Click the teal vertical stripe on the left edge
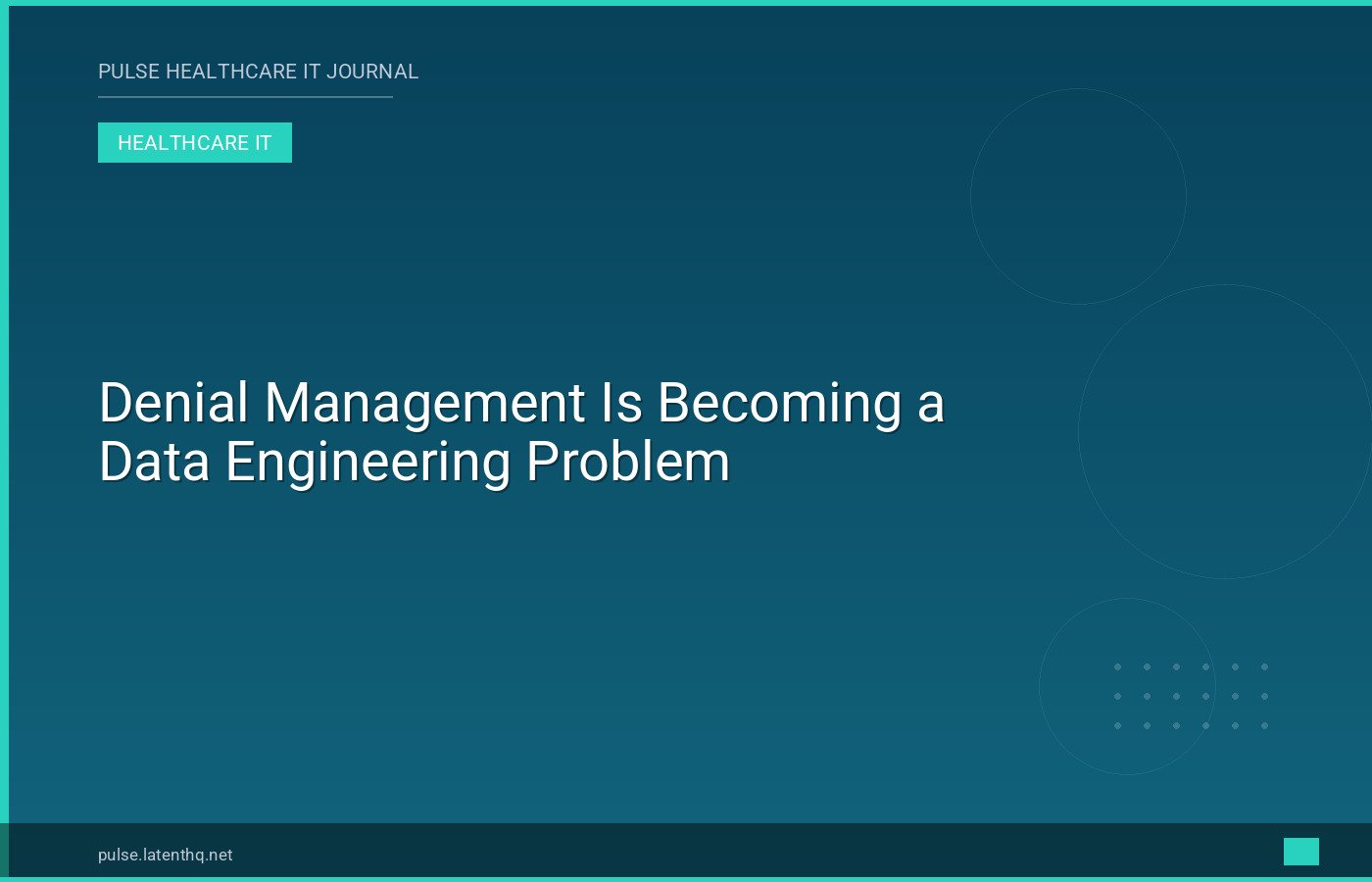1372x882 pixels. [4, 441]
